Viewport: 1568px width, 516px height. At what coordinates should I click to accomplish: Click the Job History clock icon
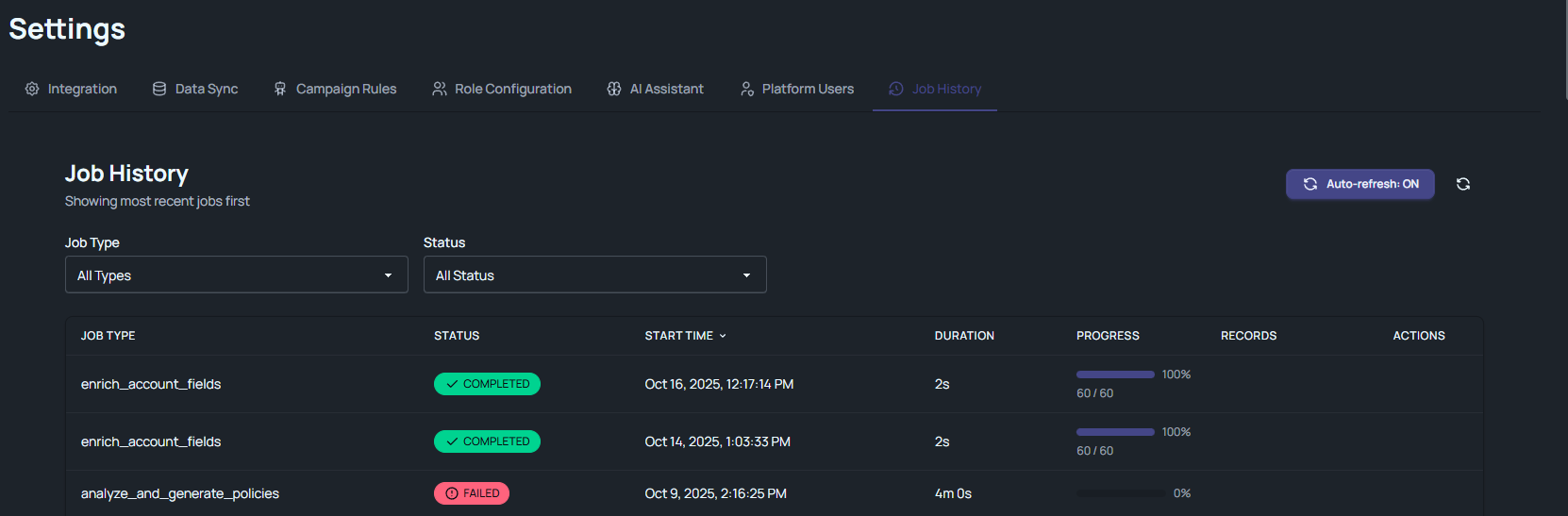tap(896, 89)
